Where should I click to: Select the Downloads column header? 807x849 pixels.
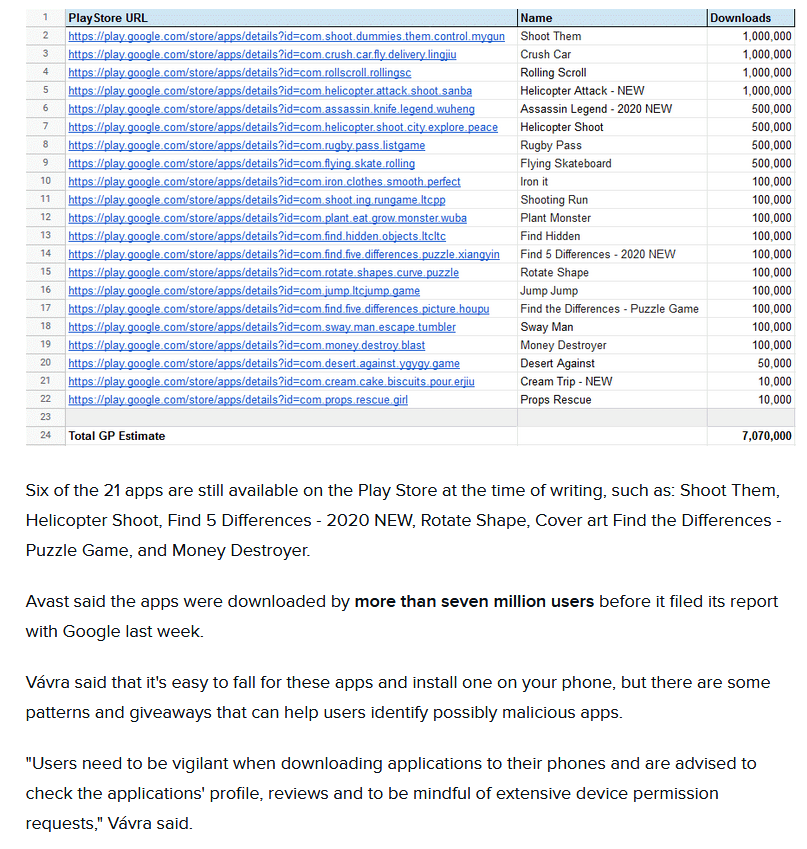click(751, 18)
